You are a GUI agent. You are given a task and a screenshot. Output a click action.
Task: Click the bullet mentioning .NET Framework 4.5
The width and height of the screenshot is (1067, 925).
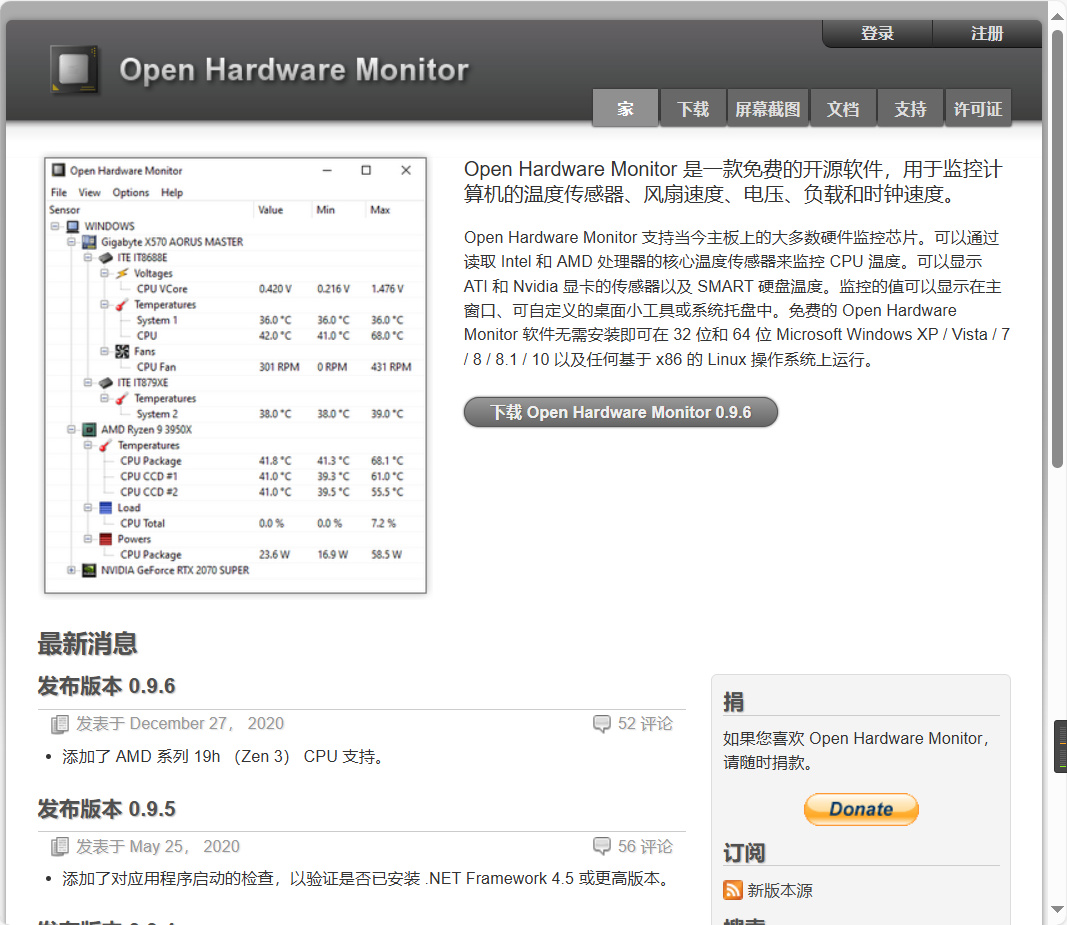coord(368,879)
